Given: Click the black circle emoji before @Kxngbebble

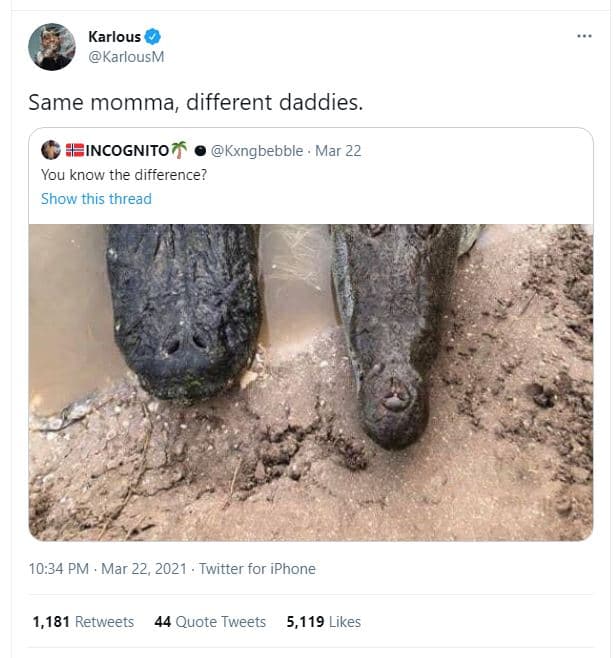Looking at the screenshot, I should click(200, 150).
